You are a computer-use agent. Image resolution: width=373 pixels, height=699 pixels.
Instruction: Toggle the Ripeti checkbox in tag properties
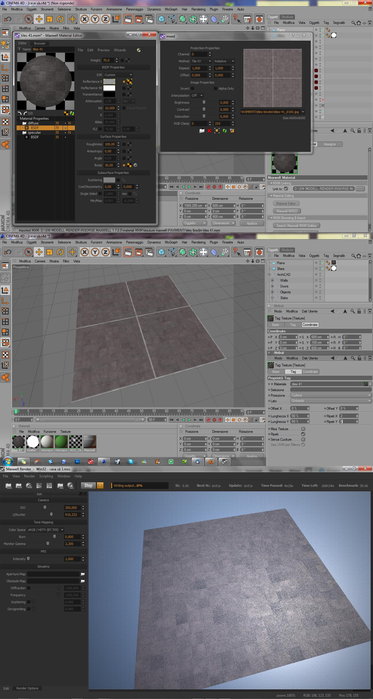(303, 433)
